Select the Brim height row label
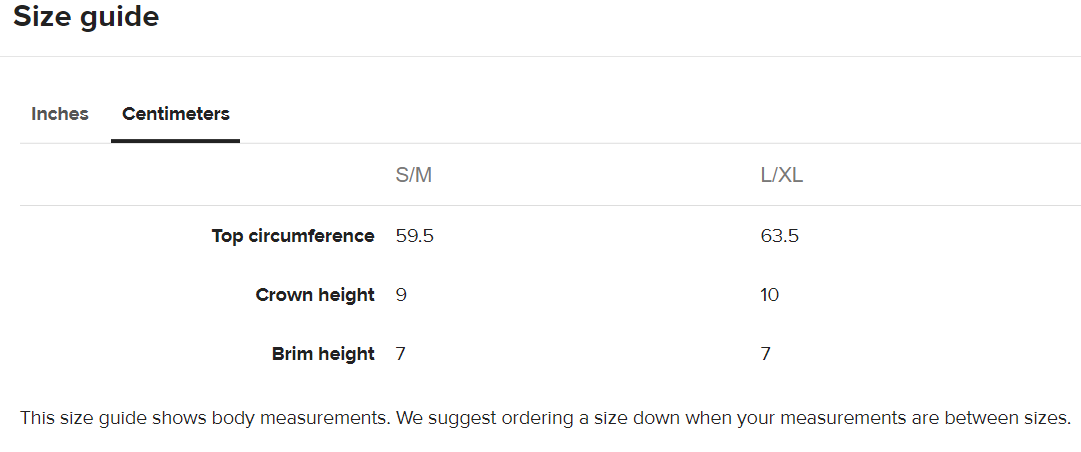This screenshot has width=1081, height=452. [x=323, y=354]
